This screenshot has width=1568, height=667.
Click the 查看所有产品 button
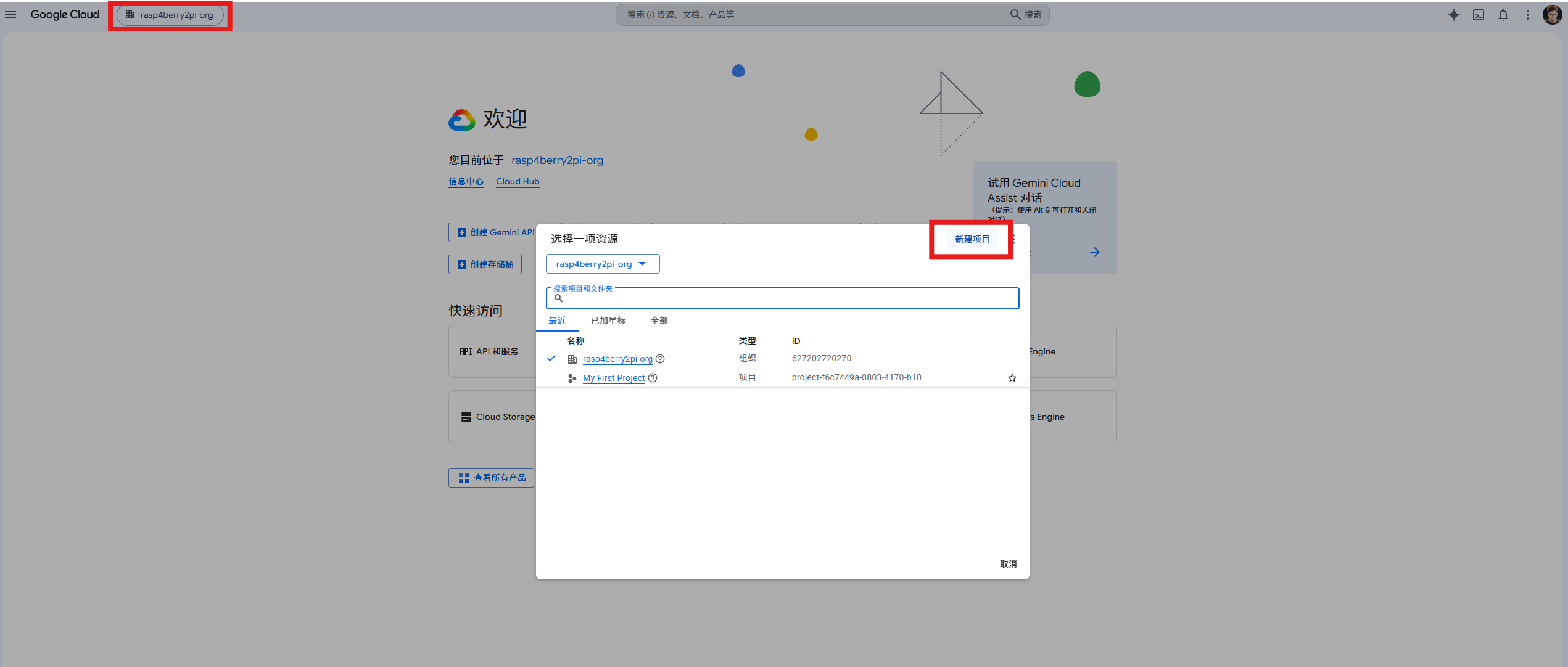point(491,478)
